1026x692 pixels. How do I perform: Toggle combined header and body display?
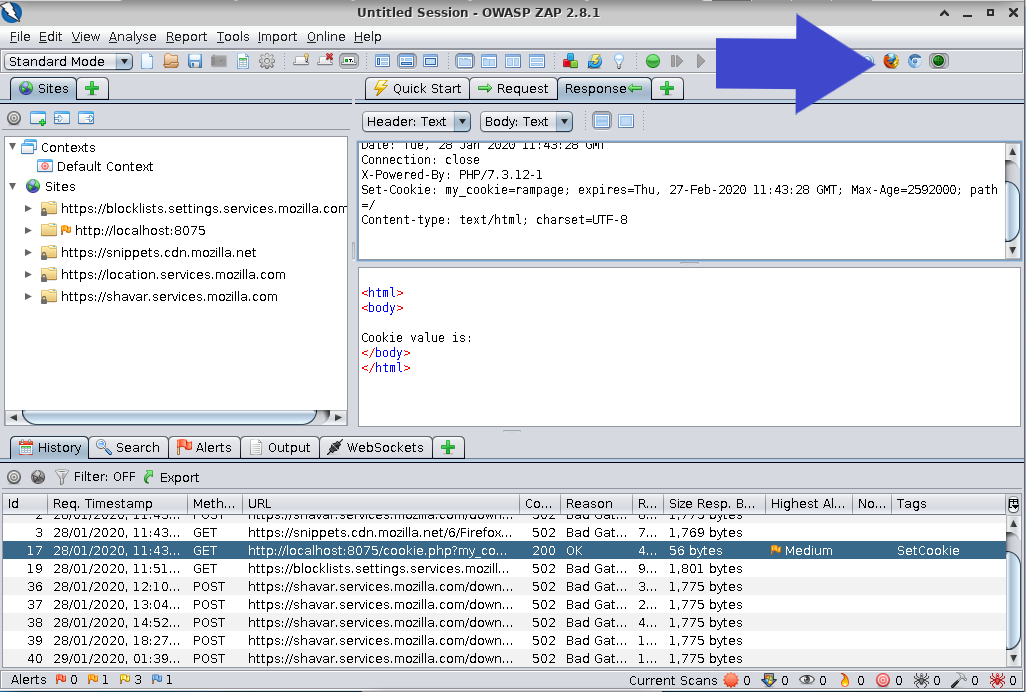[x=626, y=121]
